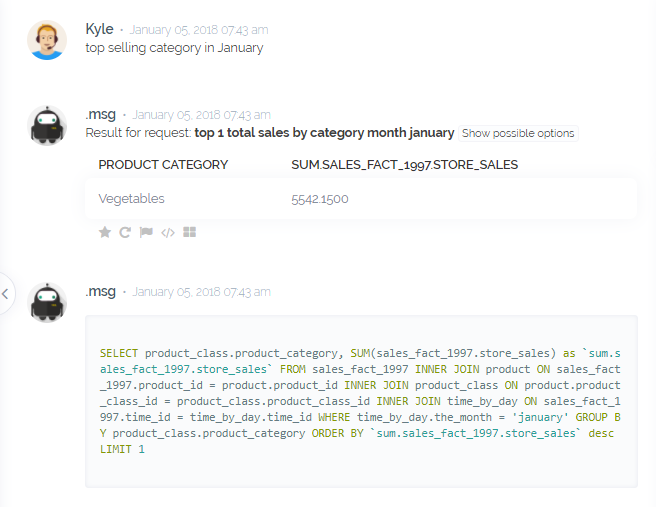Click the Kyle username
Viewport: 656px width, 507px height.
tap(99, 29)
